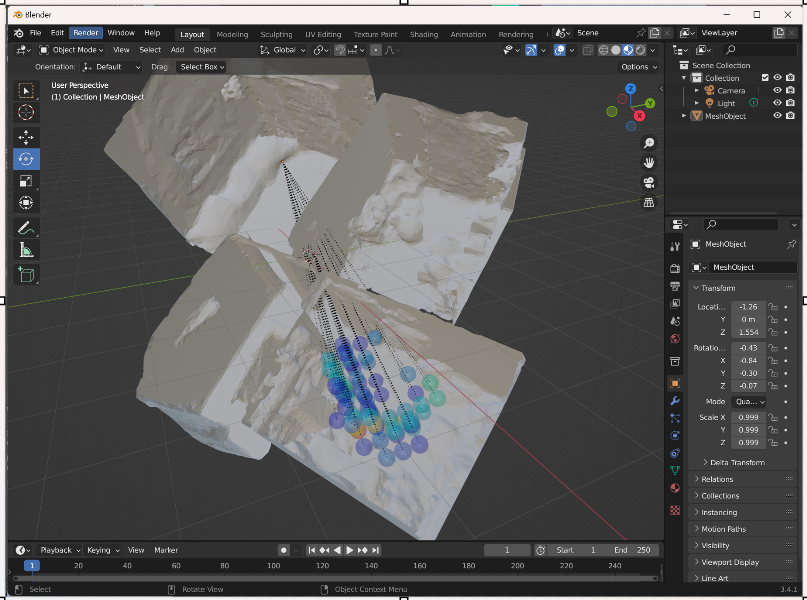Open the Edit menu
The height and width of the screenshot is (600, 807).
coord(57,33)
